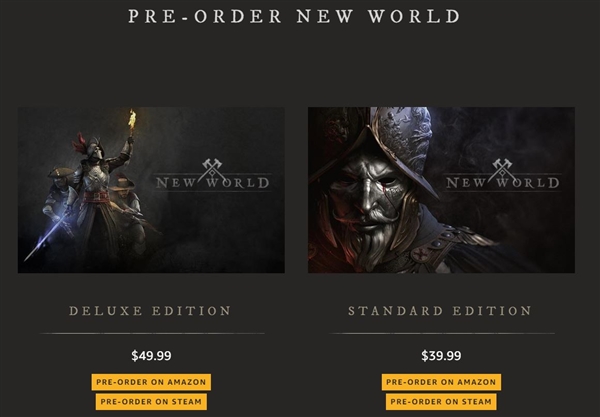Click the Pre-Order New World page title
Image resolution: width=600 pixels, height=417 pixels.
pos(294,16)
